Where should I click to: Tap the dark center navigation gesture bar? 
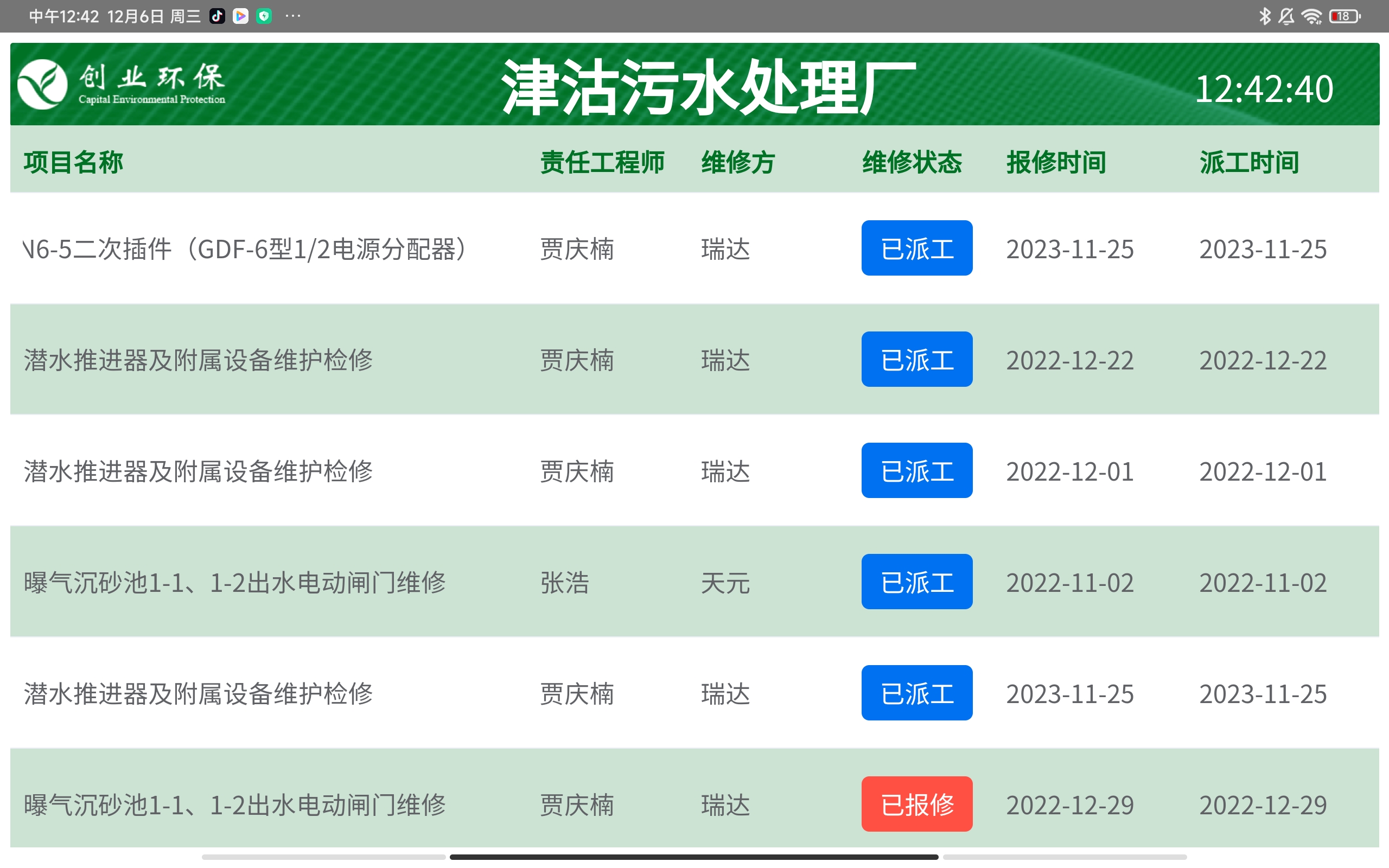693,857
